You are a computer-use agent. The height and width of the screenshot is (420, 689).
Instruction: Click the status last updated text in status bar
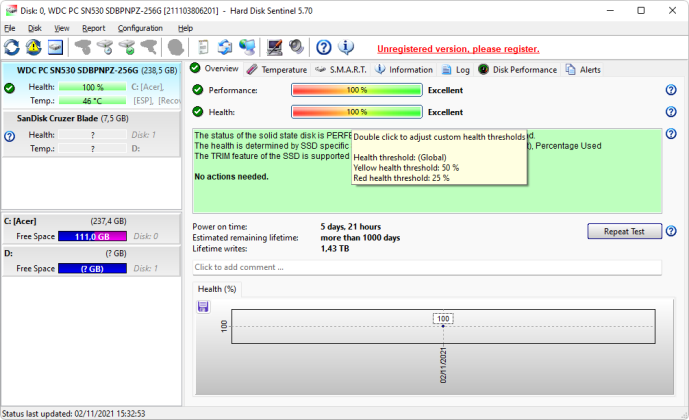tap(73, 413)
